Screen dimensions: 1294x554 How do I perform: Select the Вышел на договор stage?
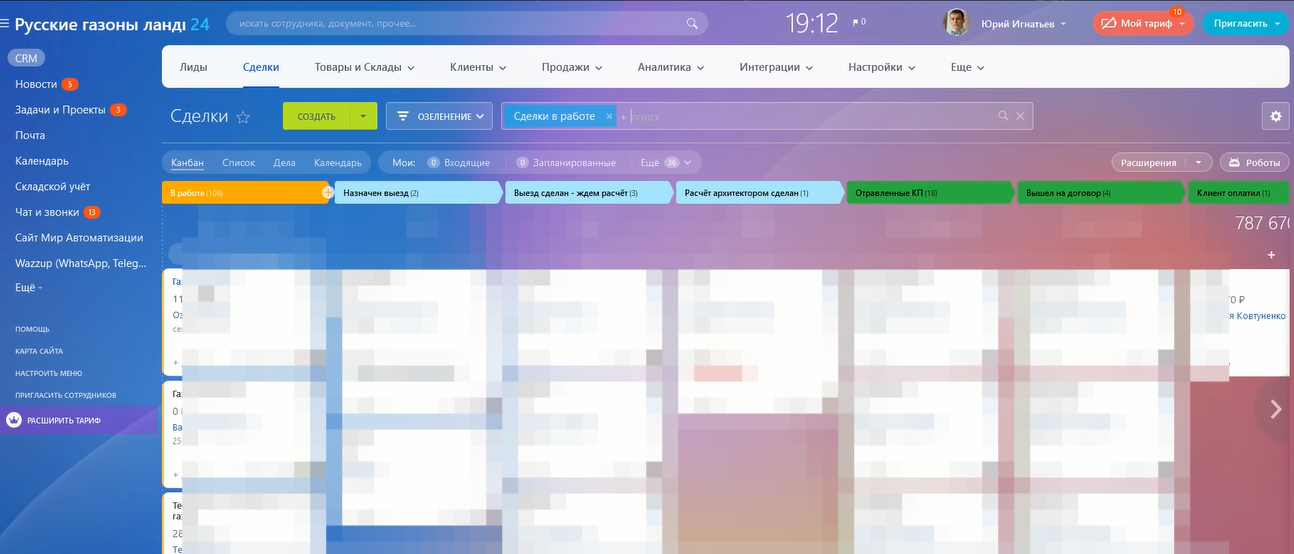(x=1101, y=192)
